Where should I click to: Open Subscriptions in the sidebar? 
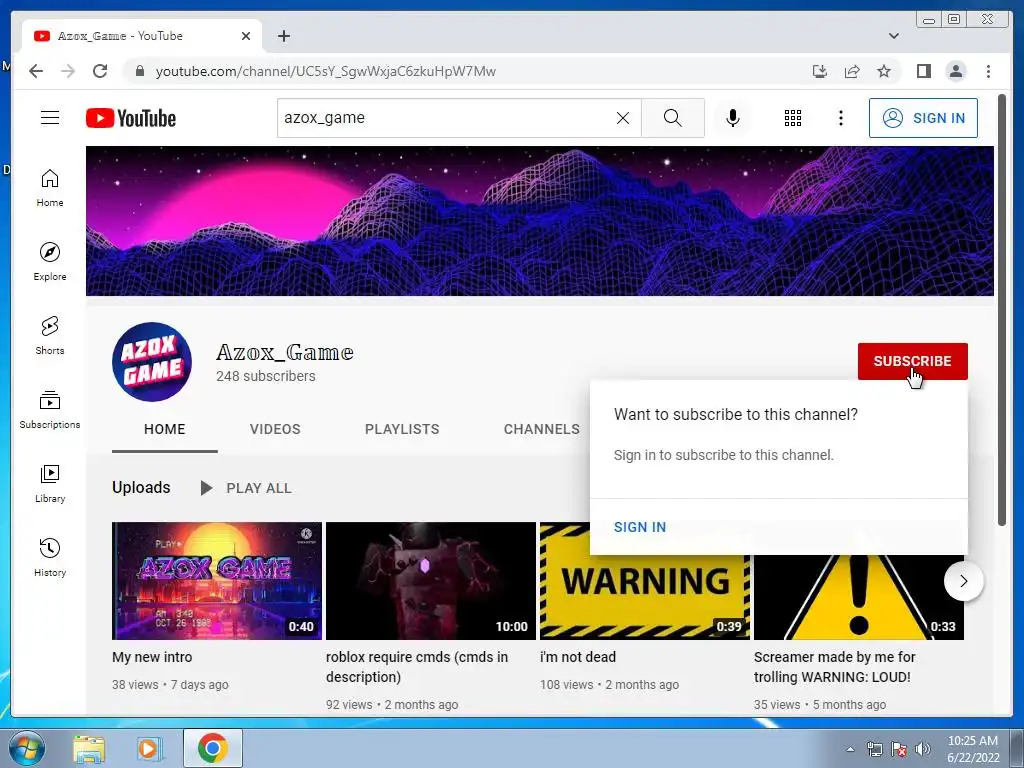[50, 409]
